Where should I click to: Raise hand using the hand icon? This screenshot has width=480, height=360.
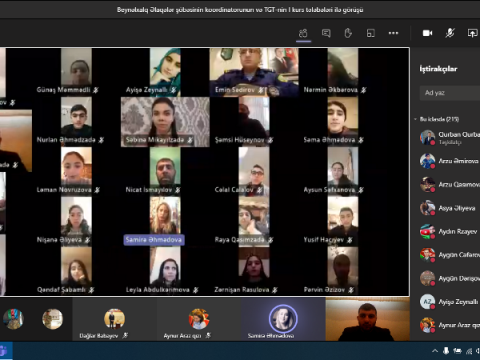(348, 33)
